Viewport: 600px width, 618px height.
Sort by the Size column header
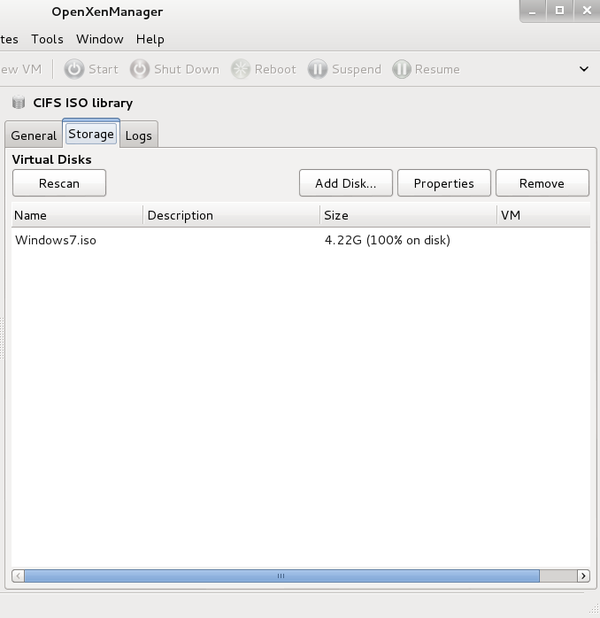pyautogui.click(x=407, y=215)
